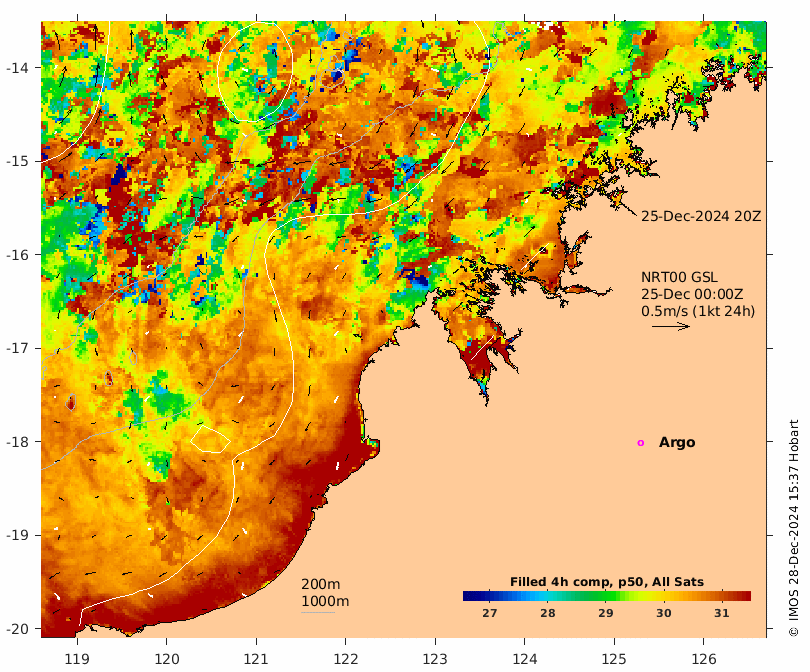Click the latitude axis label '-20'
This screenshot has width=810, height=672.
click(x=17, y=629)
